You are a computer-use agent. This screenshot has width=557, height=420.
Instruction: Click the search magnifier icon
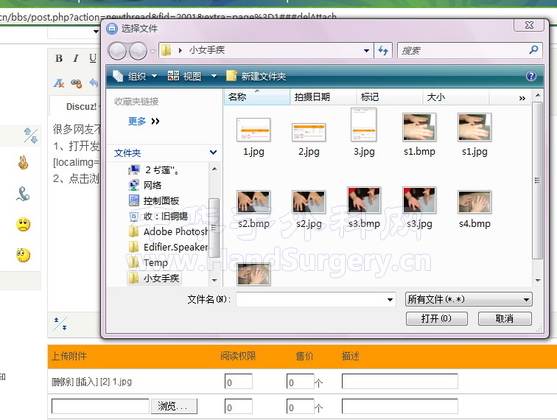533,50
